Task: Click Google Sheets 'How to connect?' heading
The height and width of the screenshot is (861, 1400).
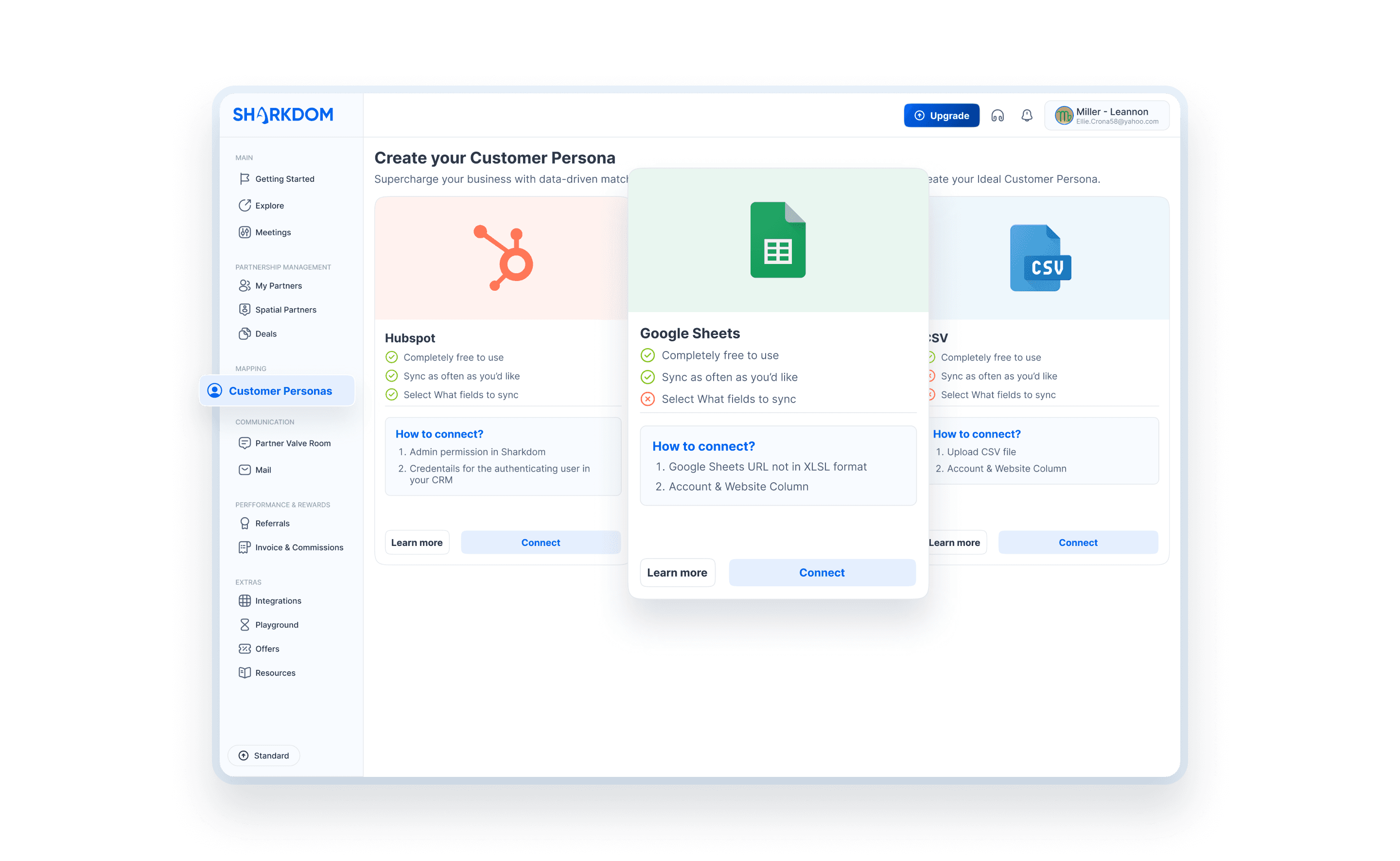Action: [703, 446]
